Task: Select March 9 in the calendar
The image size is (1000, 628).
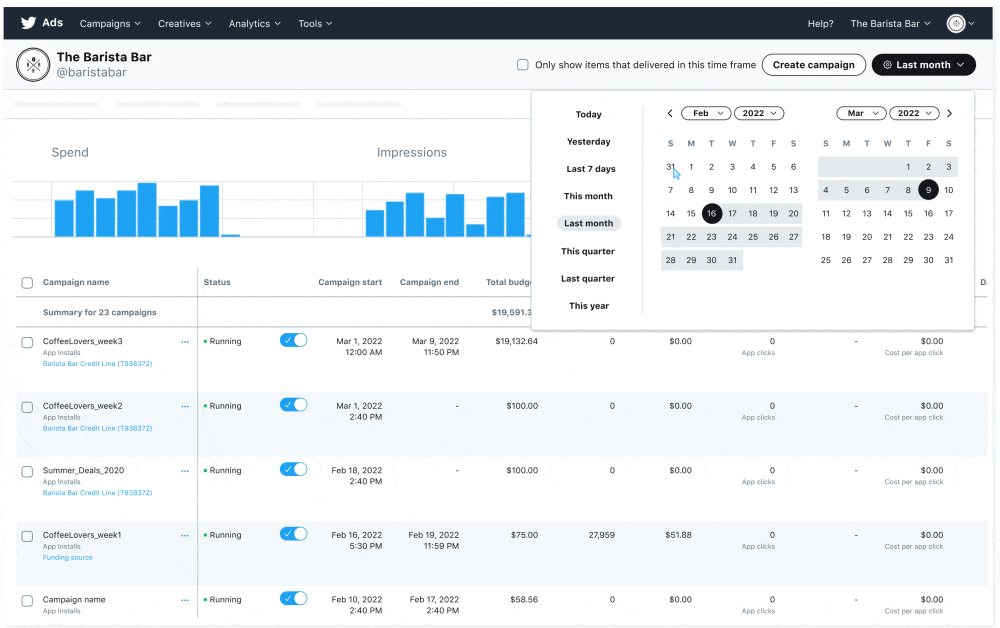Action: [929, 190]
